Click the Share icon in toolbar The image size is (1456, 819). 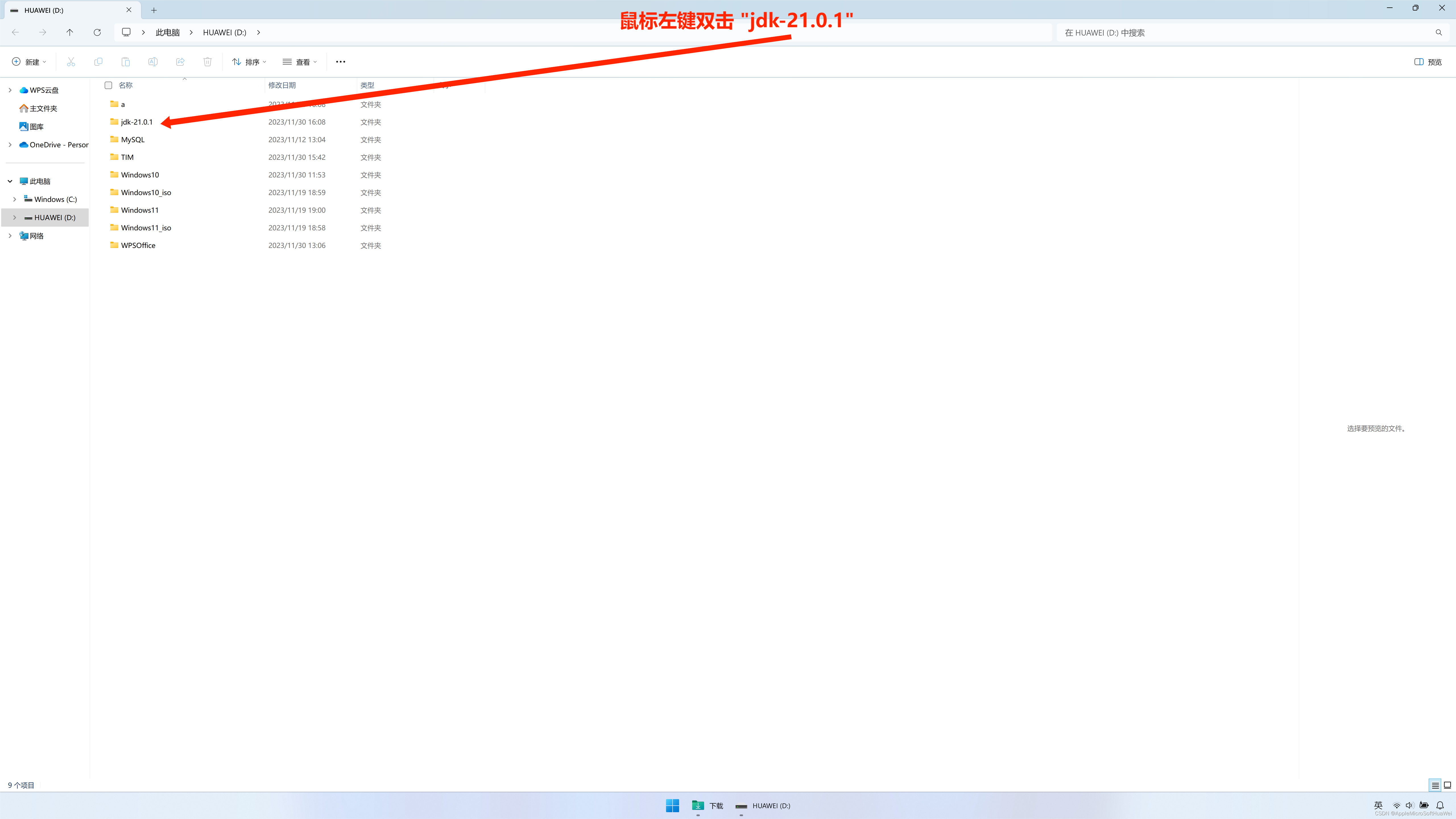[180, 62]
